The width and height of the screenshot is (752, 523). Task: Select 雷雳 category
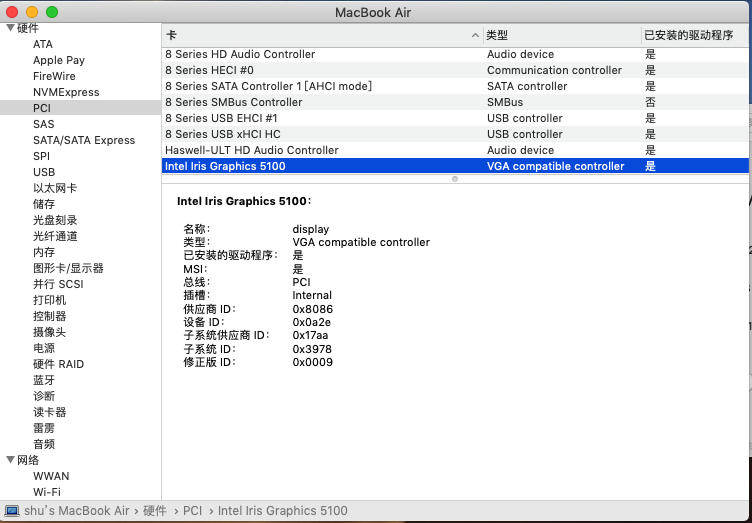[44, 428]
